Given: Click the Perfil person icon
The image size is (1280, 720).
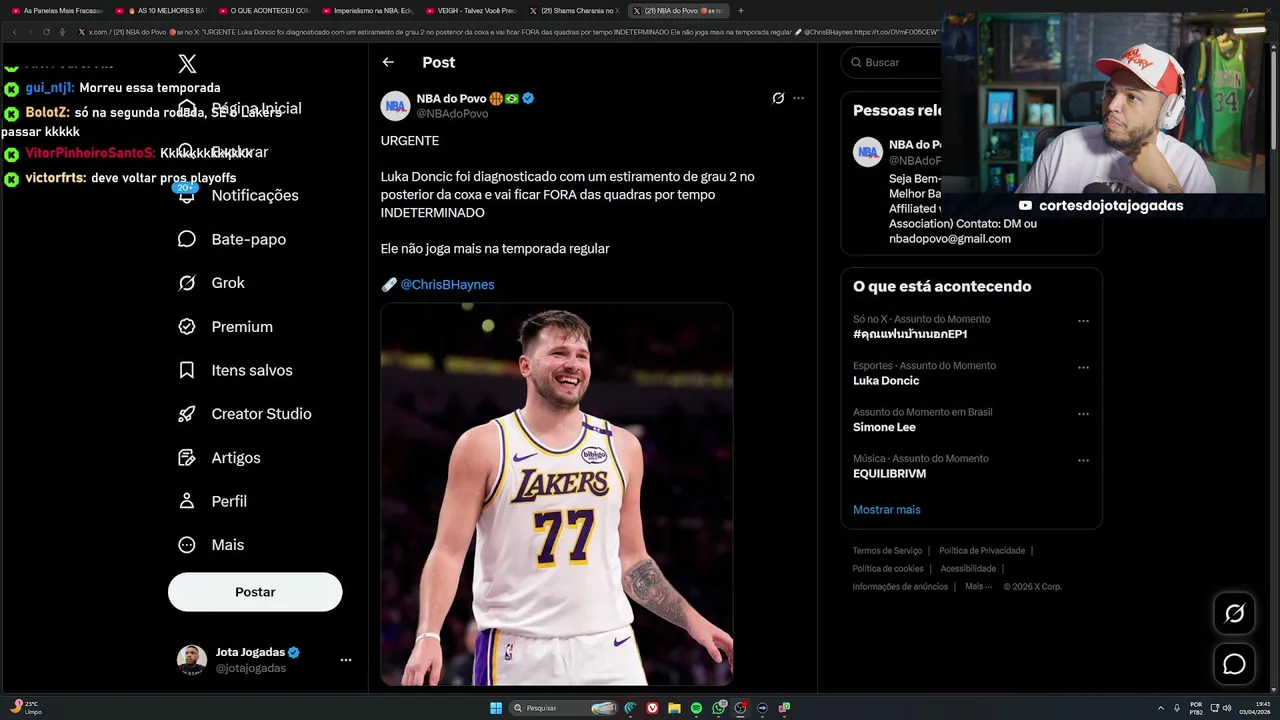Looking at the screenshot, I should click(187, 501).
